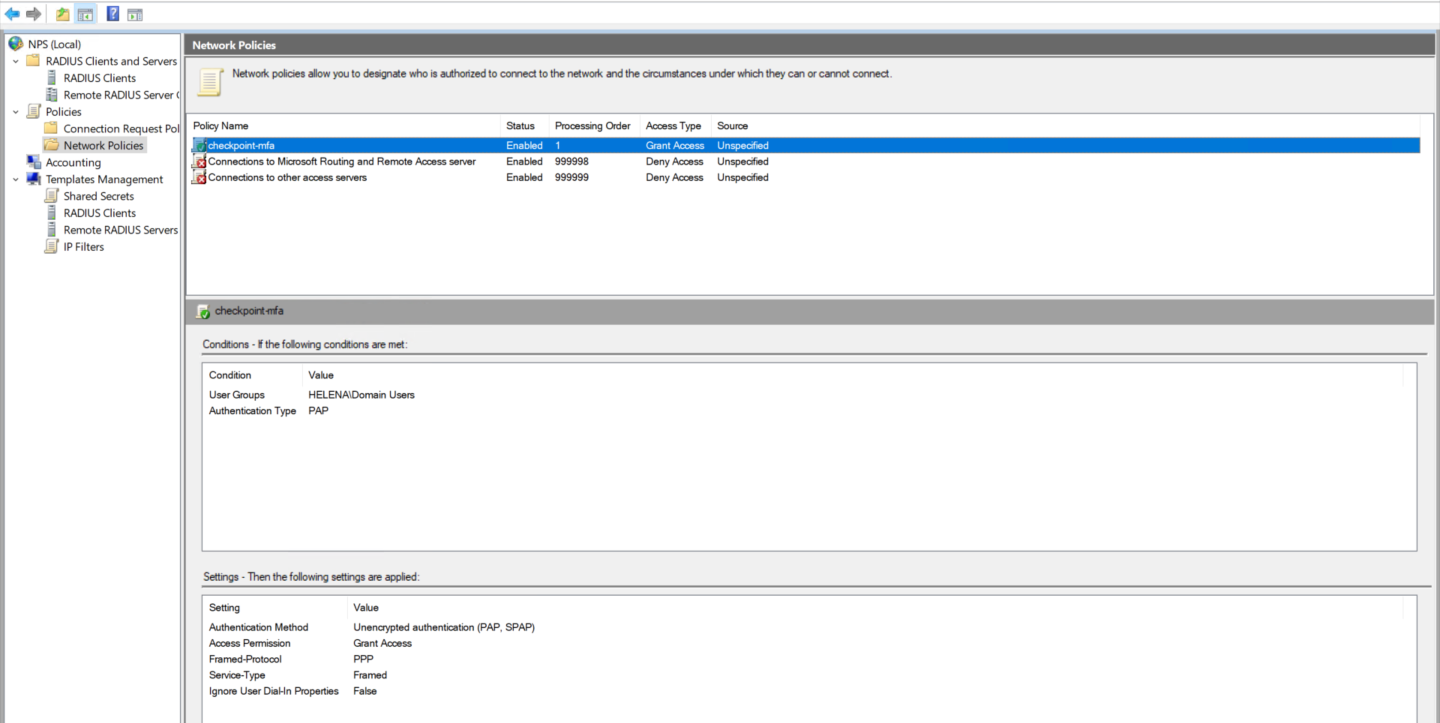Open Help via the question mark icon

[x=113, y=14]
